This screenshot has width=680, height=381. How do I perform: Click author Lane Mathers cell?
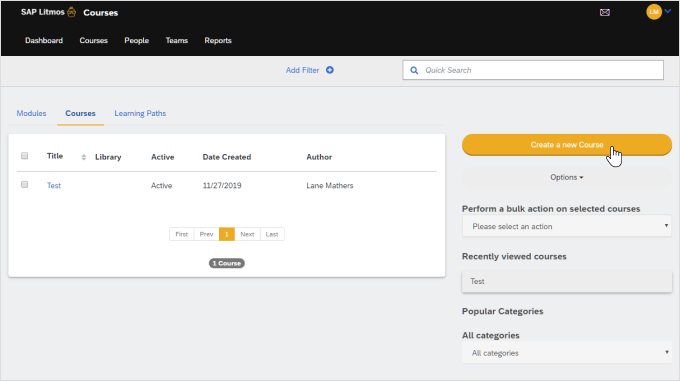pyautogui.click(x=330, y=186)
